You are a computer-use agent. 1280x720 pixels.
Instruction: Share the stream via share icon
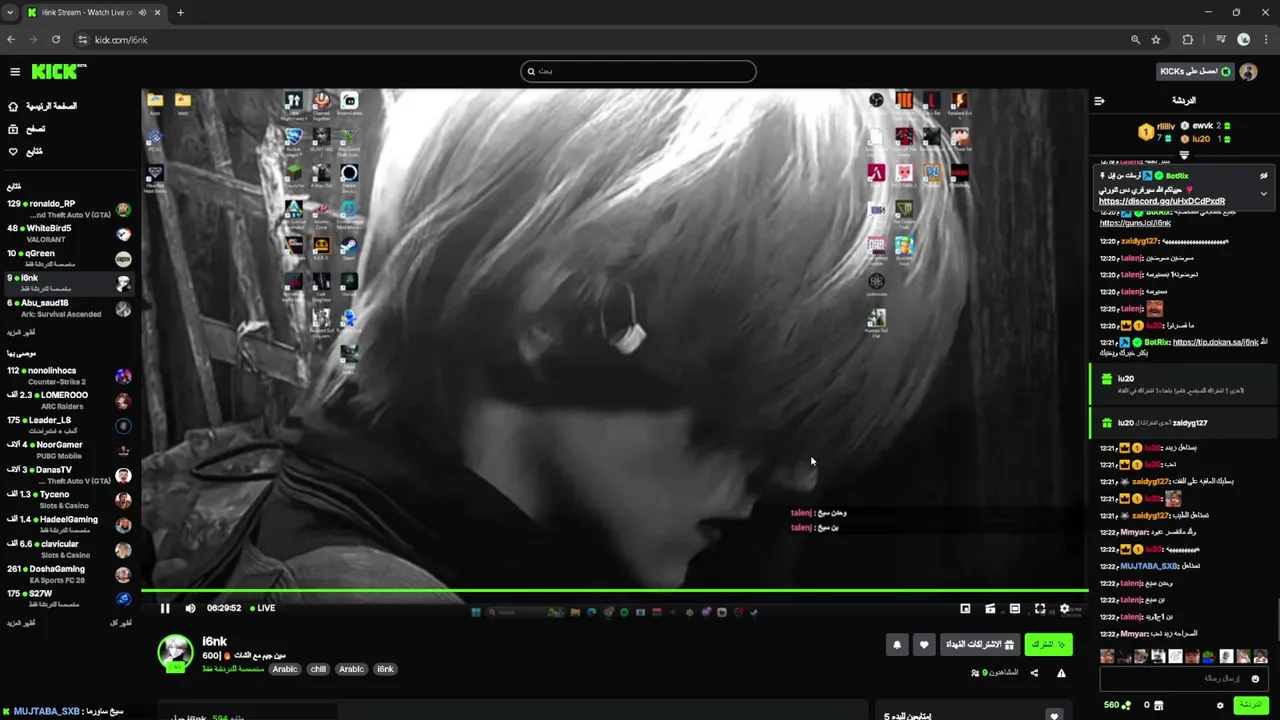pyautogui.click(x=1034, y=673)
